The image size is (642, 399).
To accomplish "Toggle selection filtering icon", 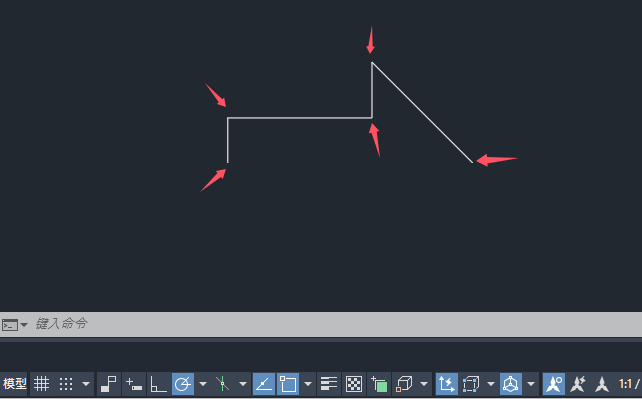I will (471, 384).
